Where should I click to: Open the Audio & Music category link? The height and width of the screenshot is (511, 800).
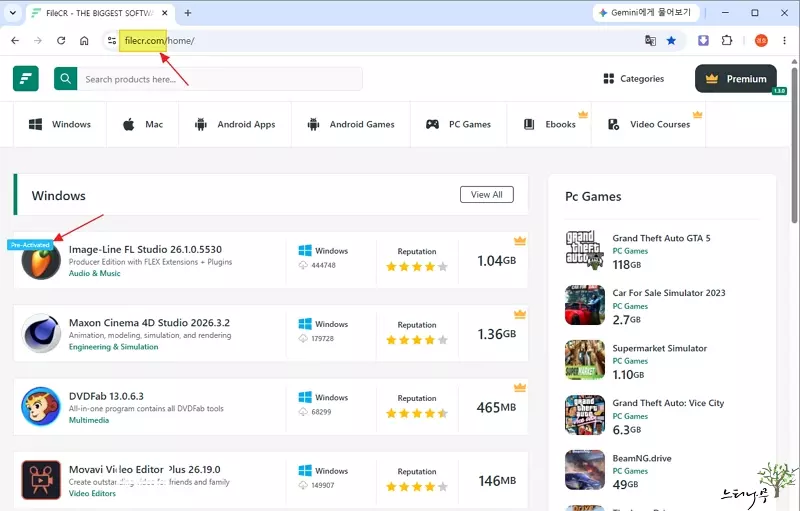[94, 273]
